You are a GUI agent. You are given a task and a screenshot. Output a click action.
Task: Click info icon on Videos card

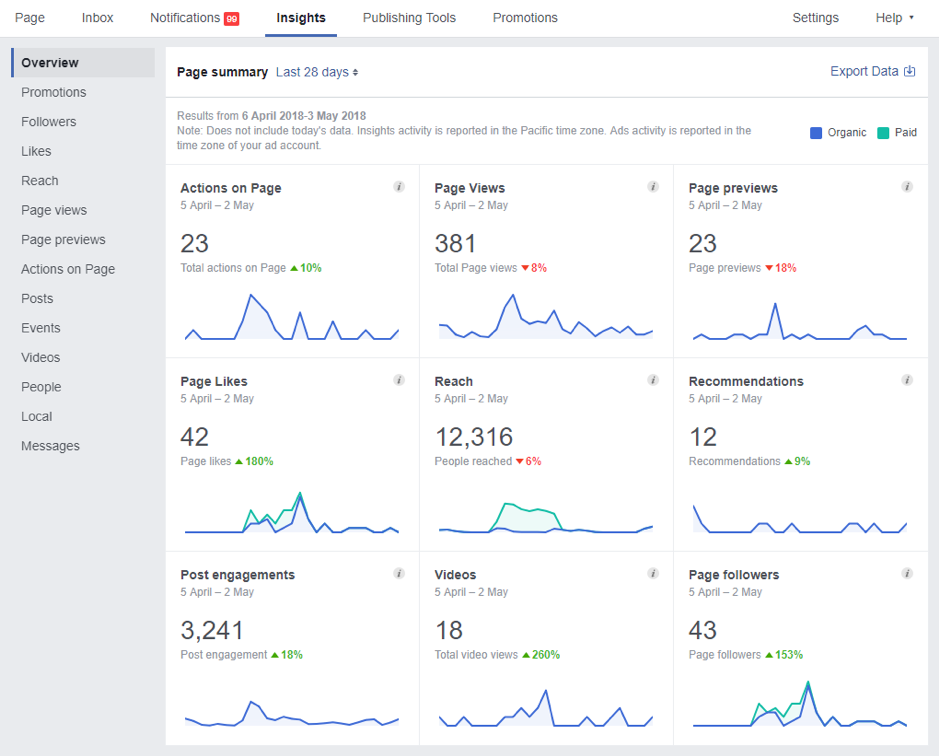[653, 573]
